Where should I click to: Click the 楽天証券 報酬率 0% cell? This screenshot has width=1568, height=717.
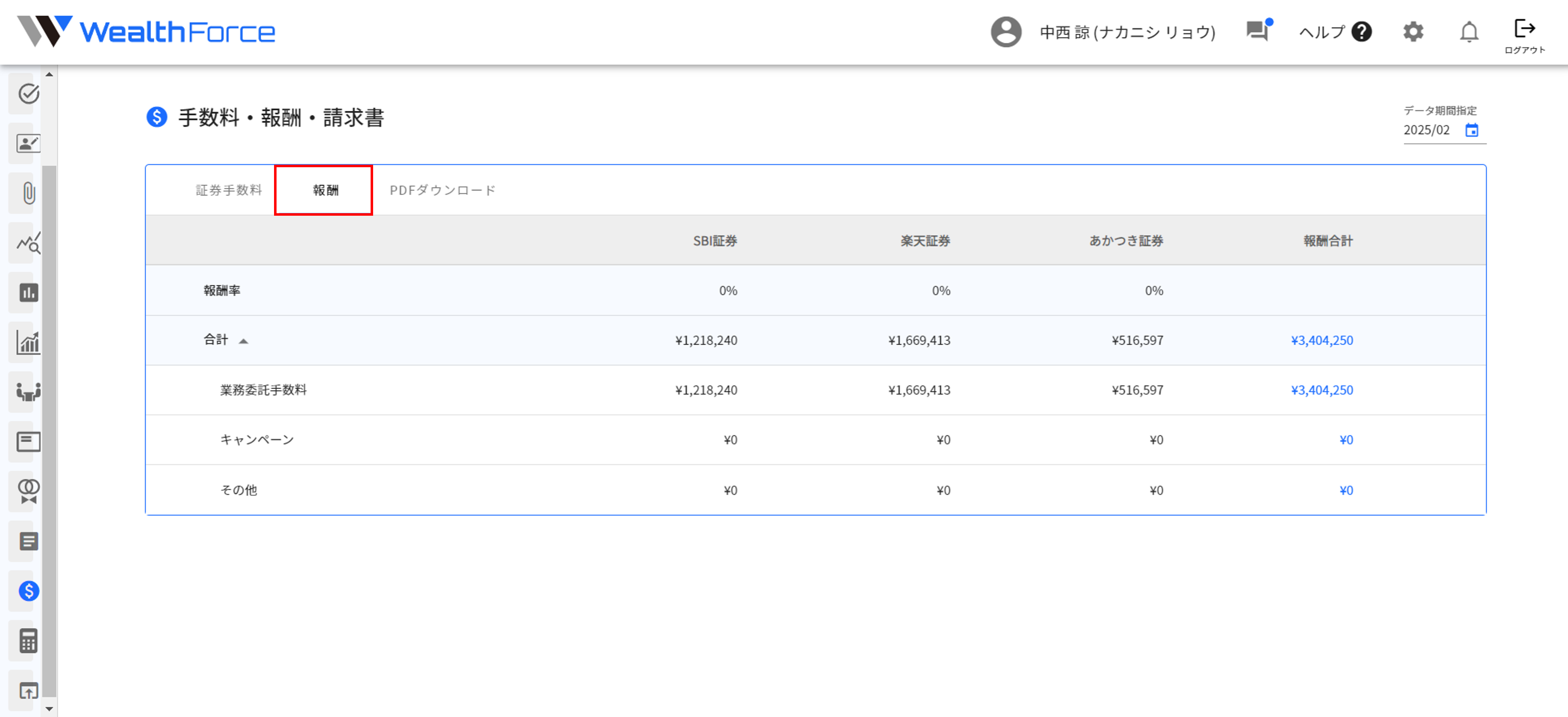tap(941, 291)
